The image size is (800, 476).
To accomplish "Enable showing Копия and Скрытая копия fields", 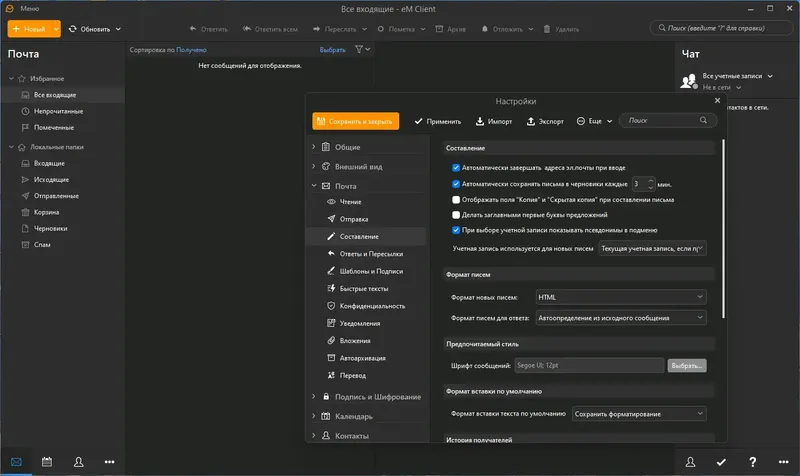I will click(456, 199).
